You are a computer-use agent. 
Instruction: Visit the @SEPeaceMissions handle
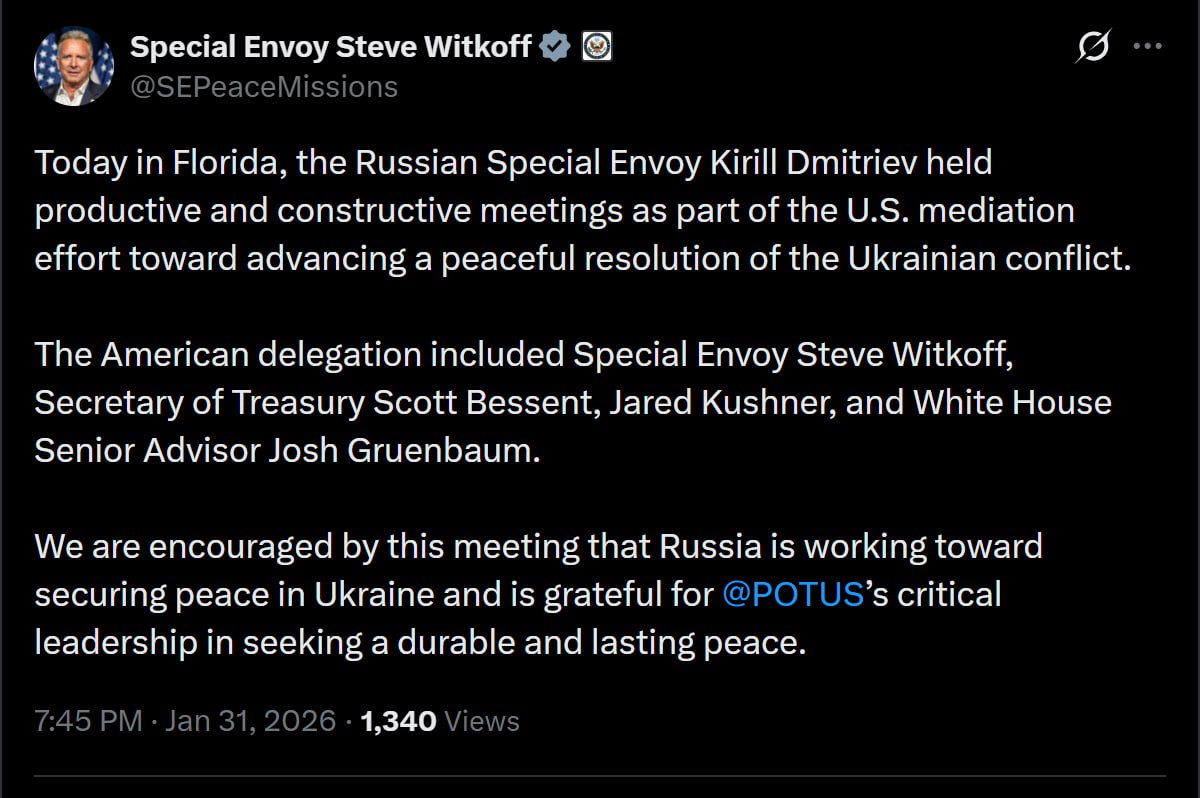pyautogui.click(x=264, y=88)
